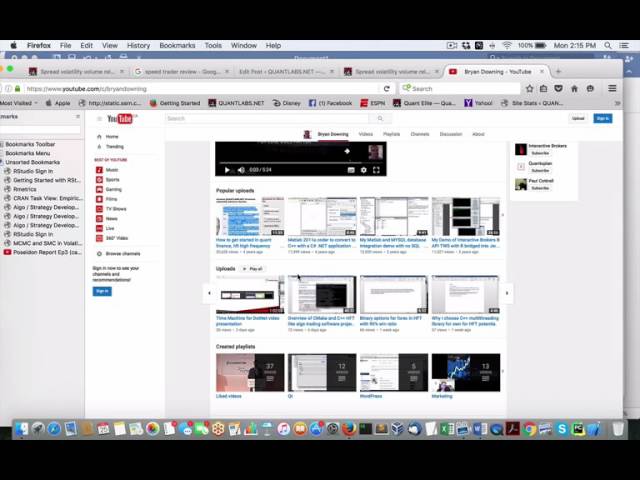Open the Liked videos playlist thumbnail
The width and height of the screenshot is (640, 480).
[250, 373]
